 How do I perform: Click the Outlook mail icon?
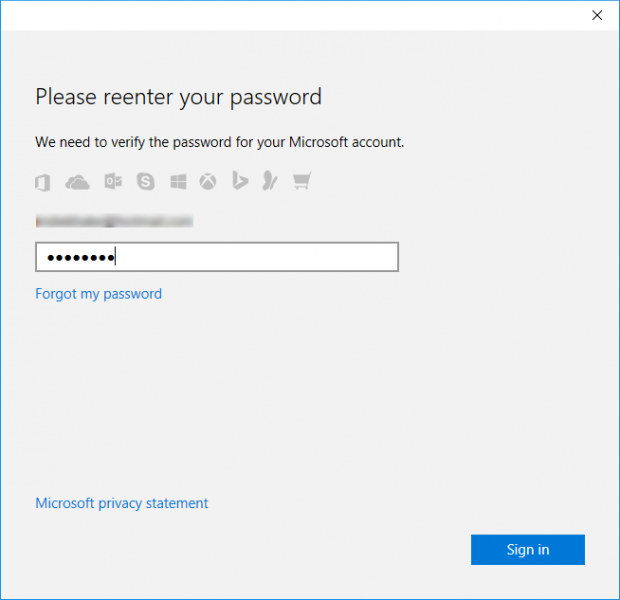pos(113,182)
